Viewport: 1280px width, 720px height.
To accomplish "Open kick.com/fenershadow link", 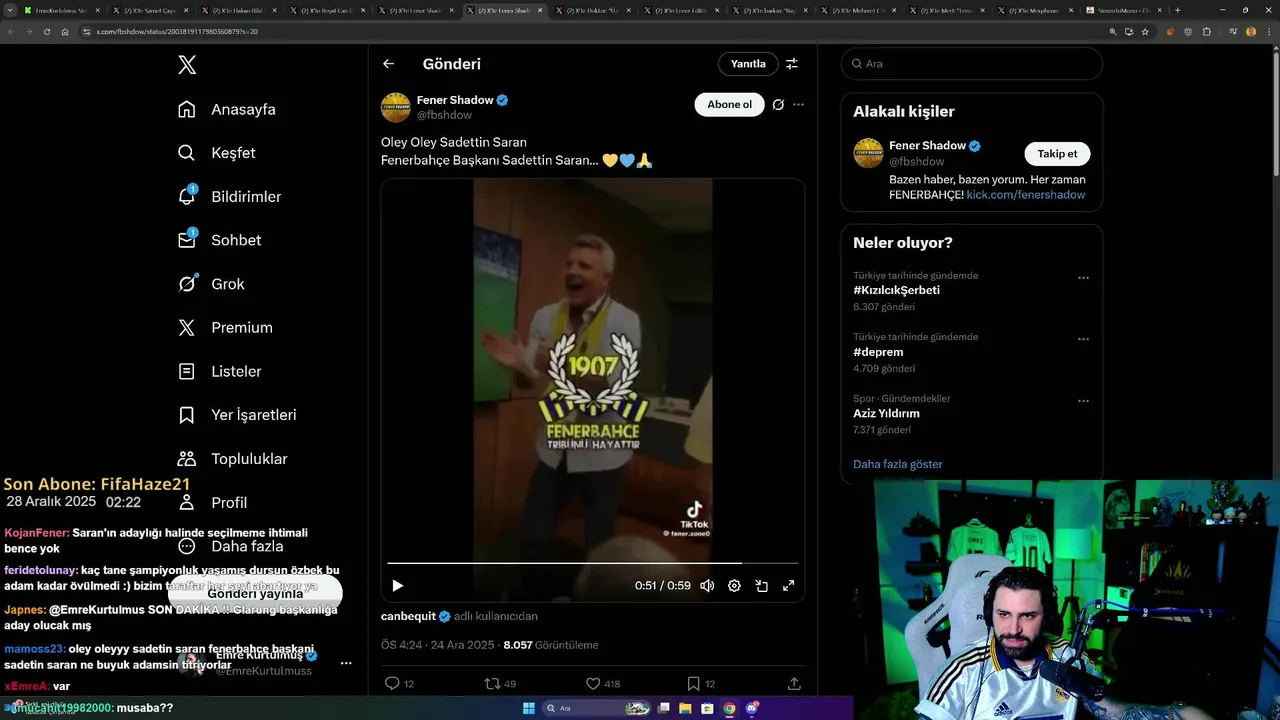I will coord(1026,195).
